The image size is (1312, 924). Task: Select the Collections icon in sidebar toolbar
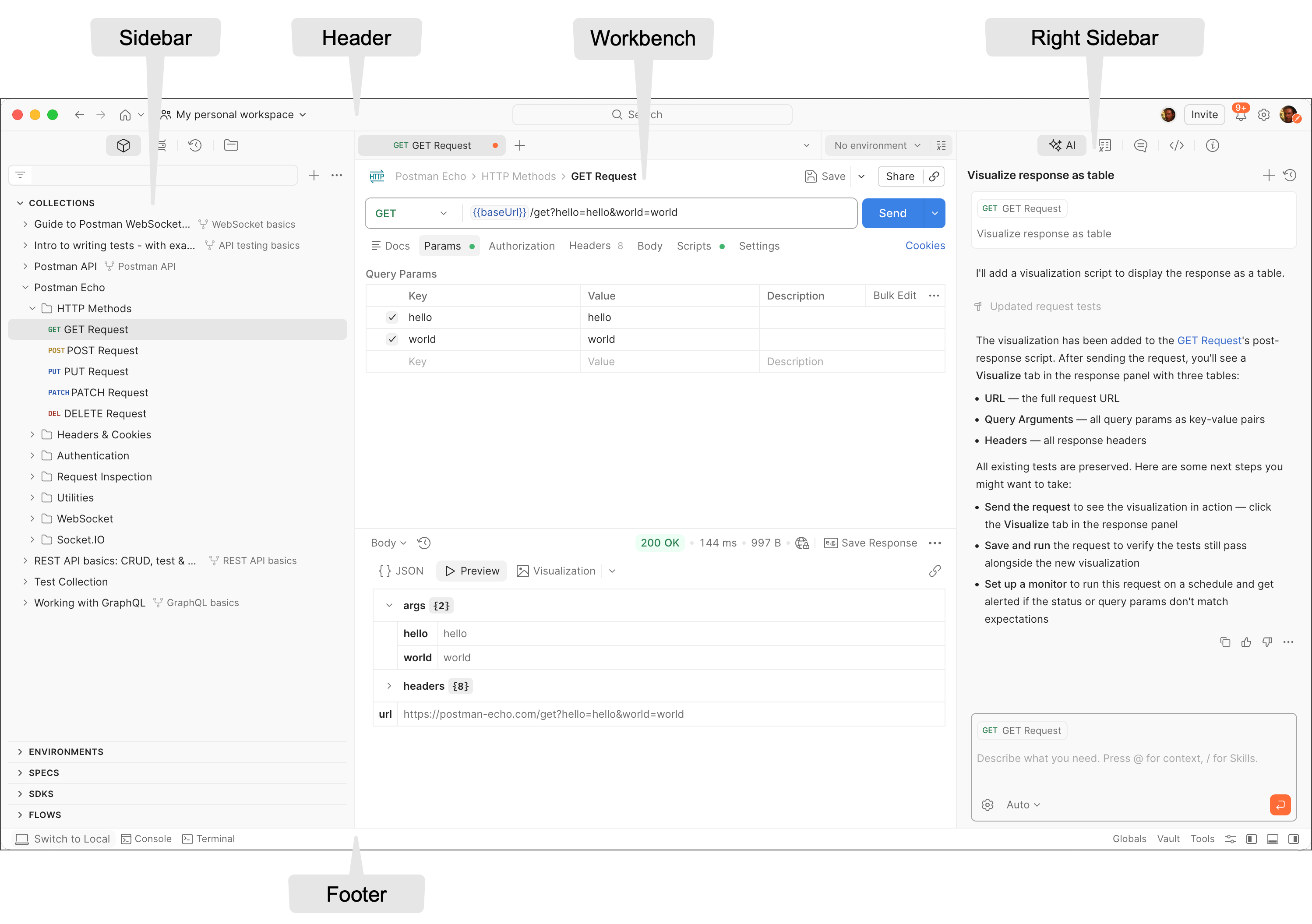pos(123,145)
